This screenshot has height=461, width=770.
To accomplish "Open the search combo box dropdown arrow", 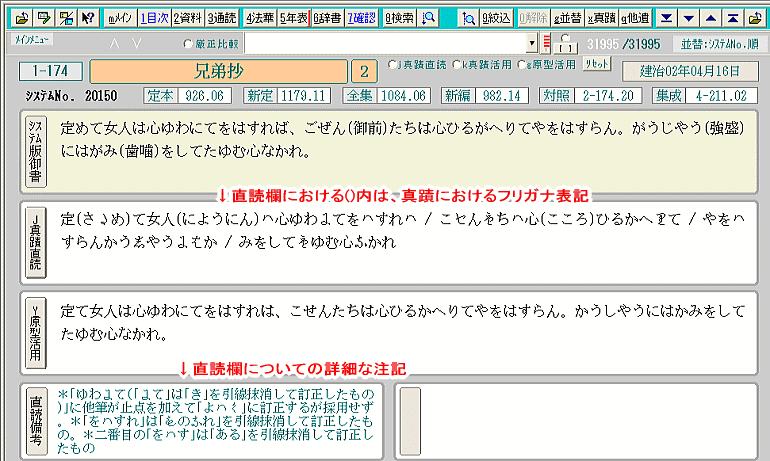I will [532, 43].
